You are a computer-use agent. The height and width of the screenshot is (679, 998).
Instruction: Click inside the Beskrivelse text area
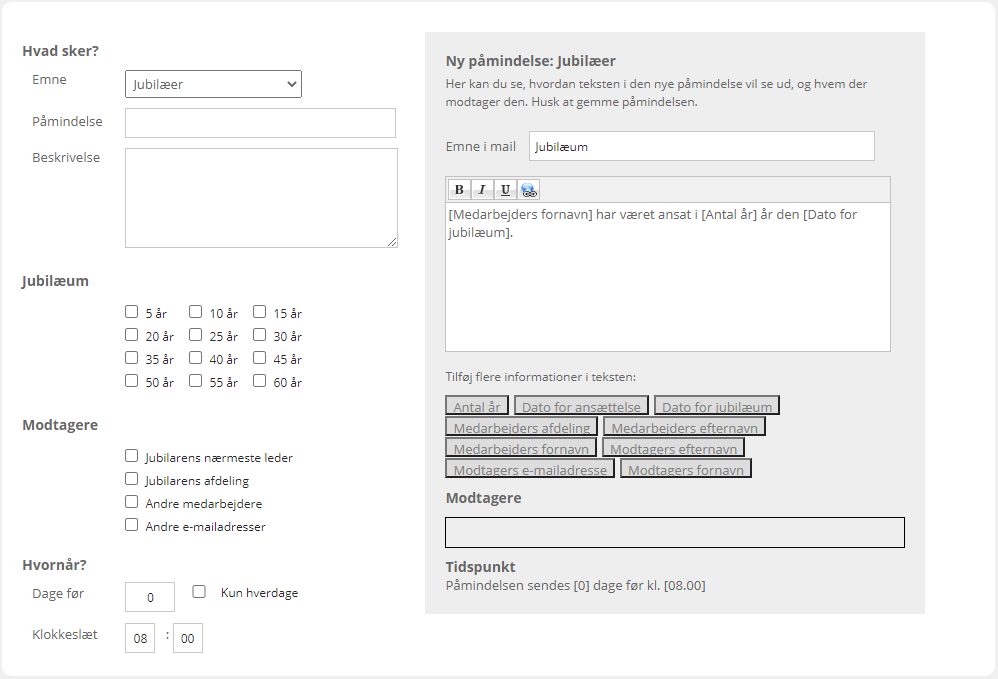pyautogui.click(x=262, y=198)
